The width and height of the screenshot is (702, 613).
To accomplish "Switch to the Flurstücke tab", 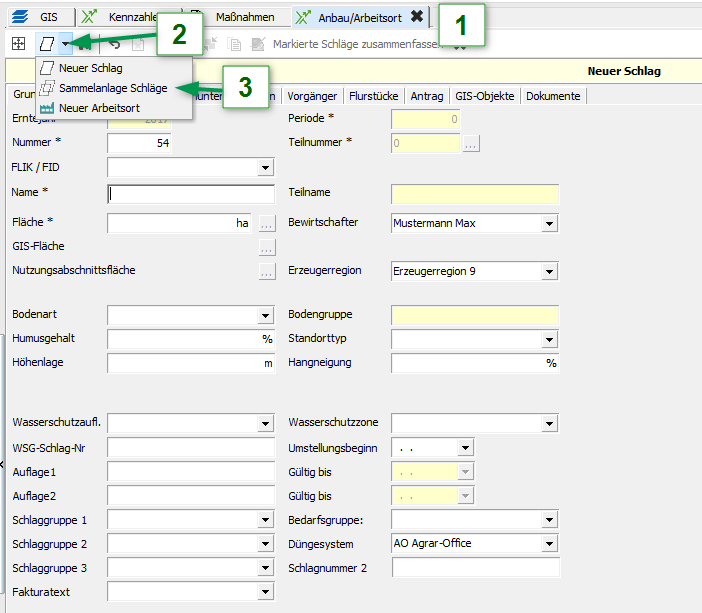I will point(374,96).
